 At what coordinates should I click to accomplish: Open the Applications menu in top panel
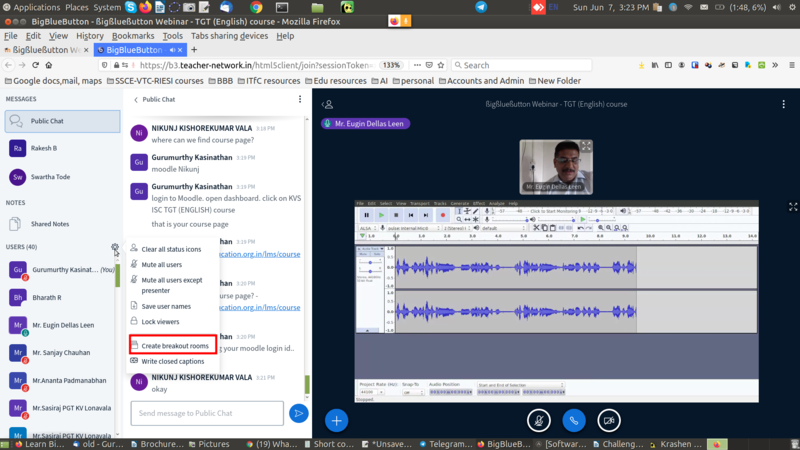(32, 7)
